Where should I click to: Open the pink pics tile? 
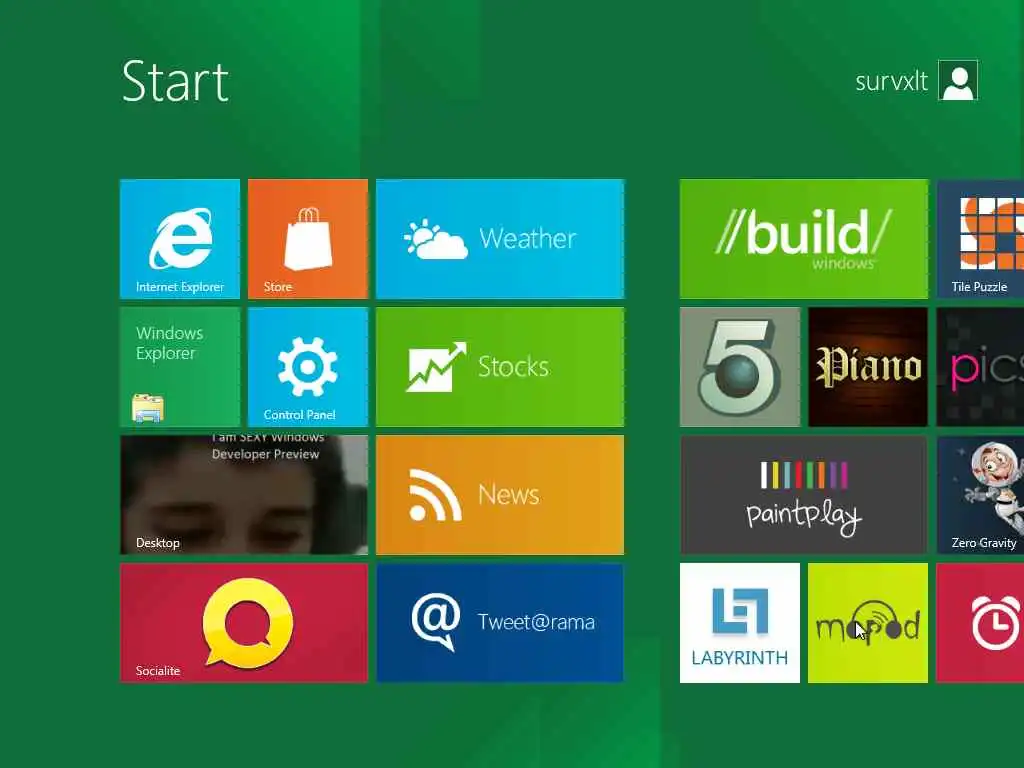click(980, 367)
